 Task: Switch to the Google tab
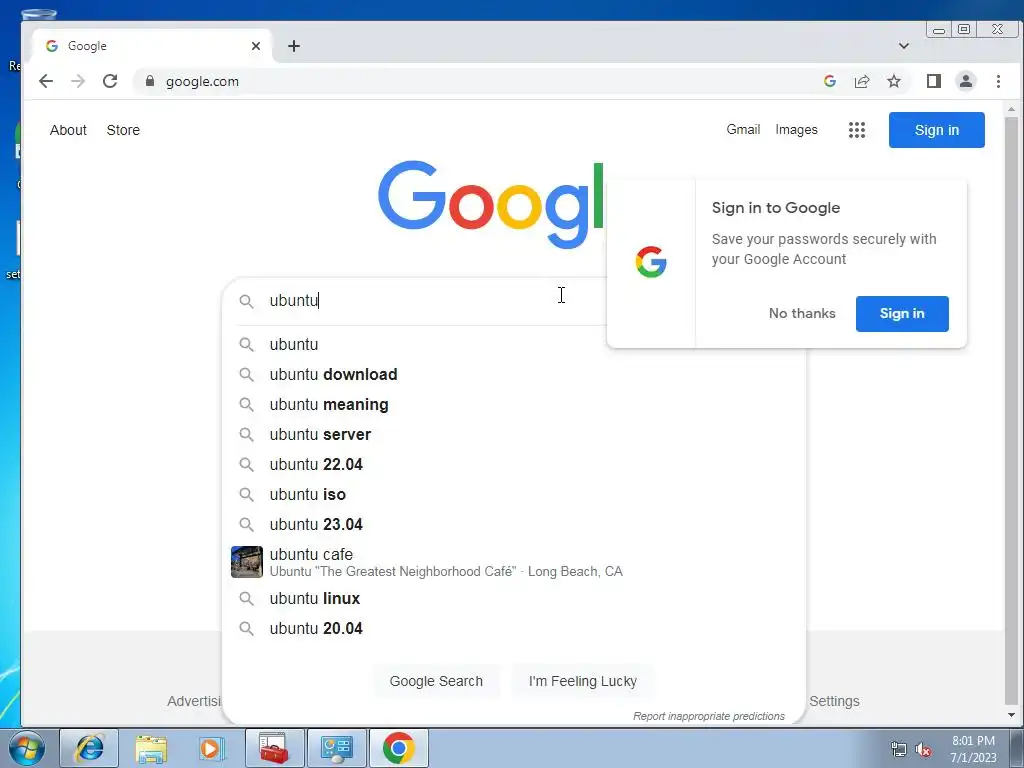click(152, 46)
